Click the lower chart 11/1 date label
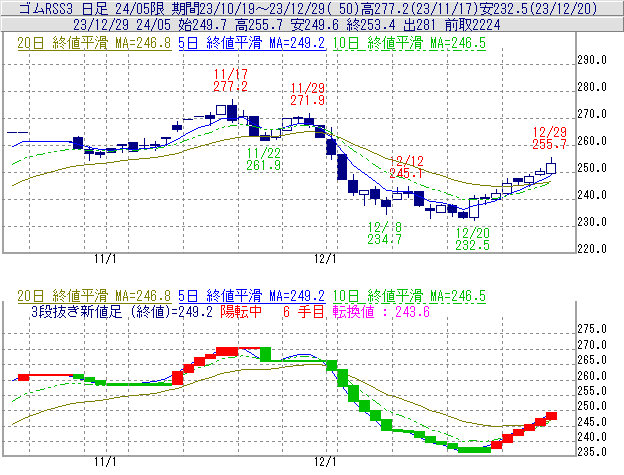This screenshot has height=475, width=624. [x=105, y=462]
